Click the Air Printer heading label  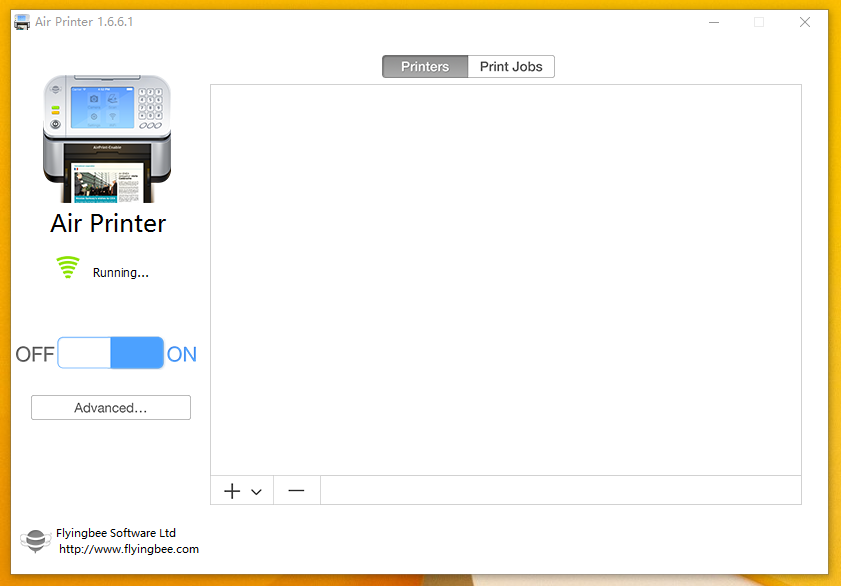[x=108, y=224]
